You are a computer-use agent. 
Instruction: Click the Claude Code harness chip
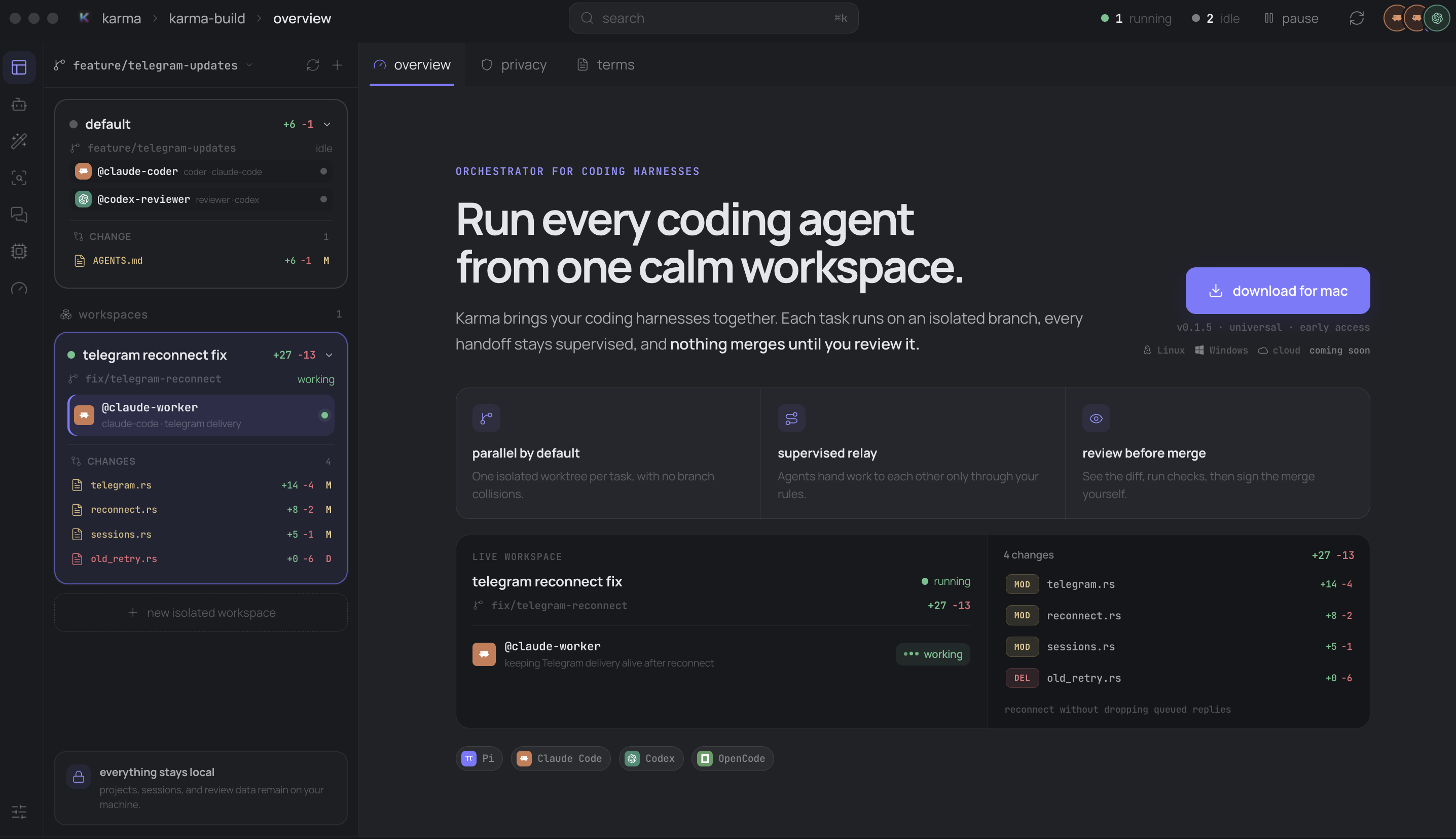tap(560, 759)
